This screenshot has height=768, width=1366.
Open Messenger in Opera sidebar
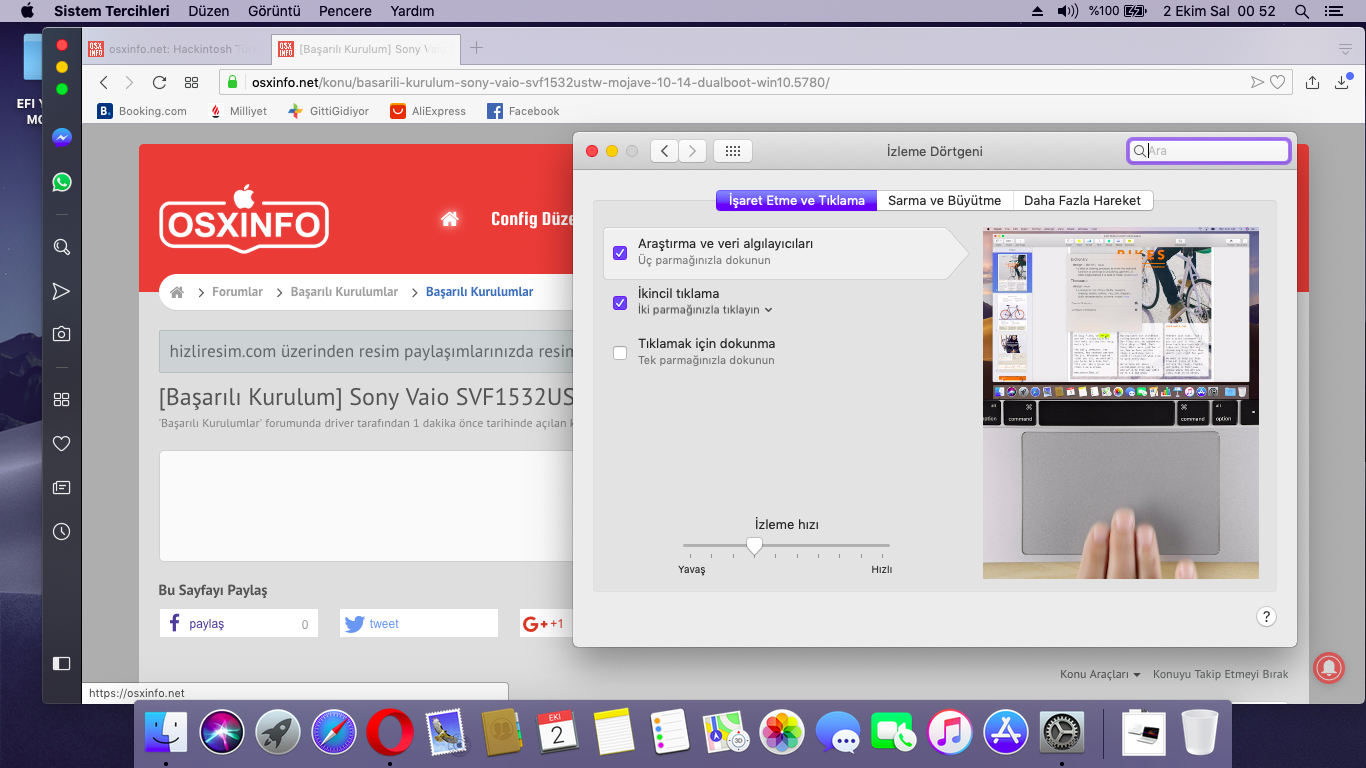click(62, 138)
